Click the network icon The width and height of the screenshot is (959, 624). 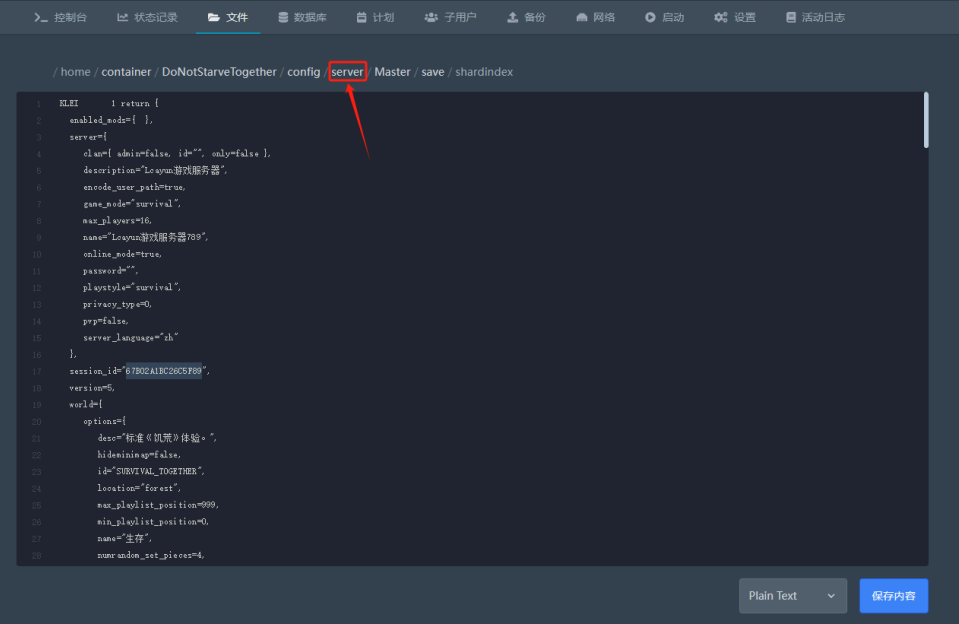[x=582, y=18]
